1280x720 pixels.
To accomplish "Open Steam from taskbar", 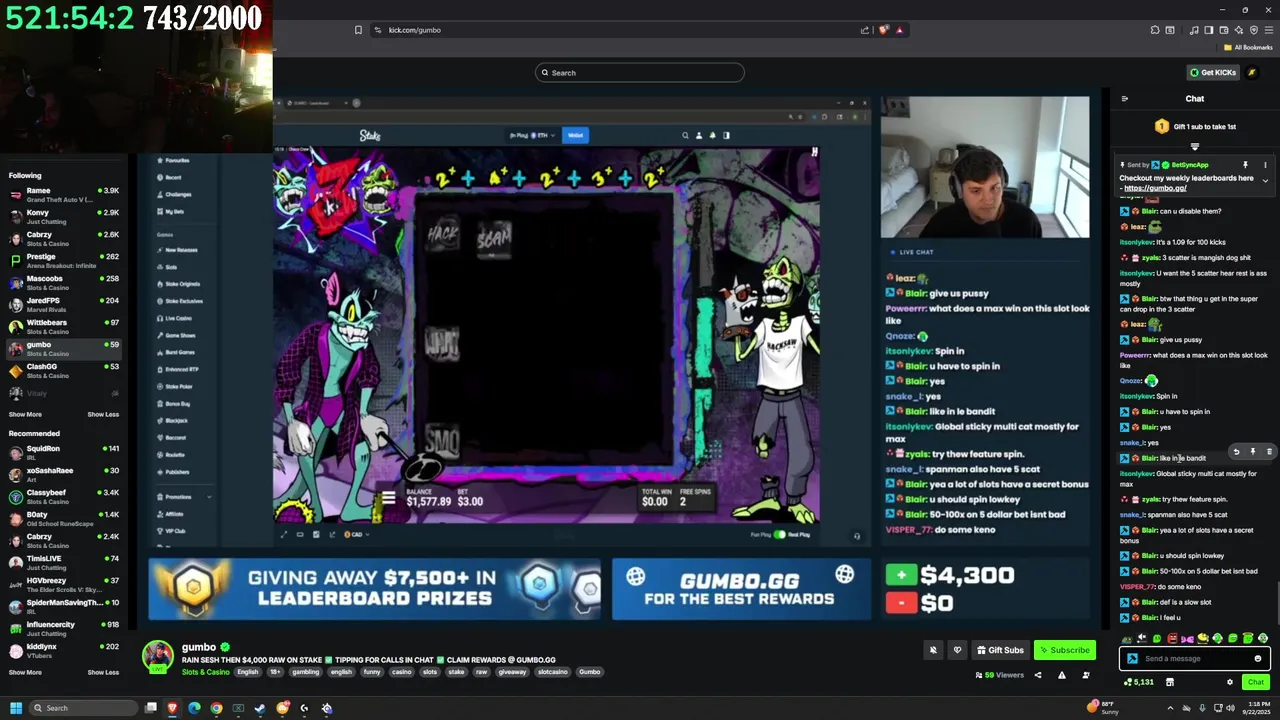I will (x=260, y=708).
